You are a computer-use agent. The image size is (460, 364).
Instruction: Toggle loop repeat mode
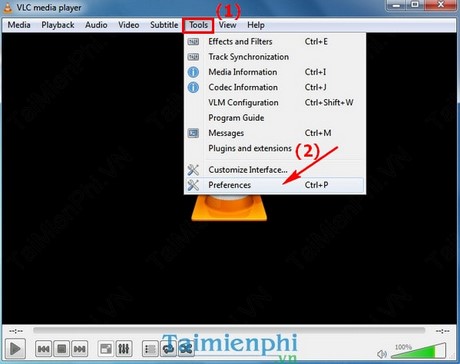(x=168, y=349)
